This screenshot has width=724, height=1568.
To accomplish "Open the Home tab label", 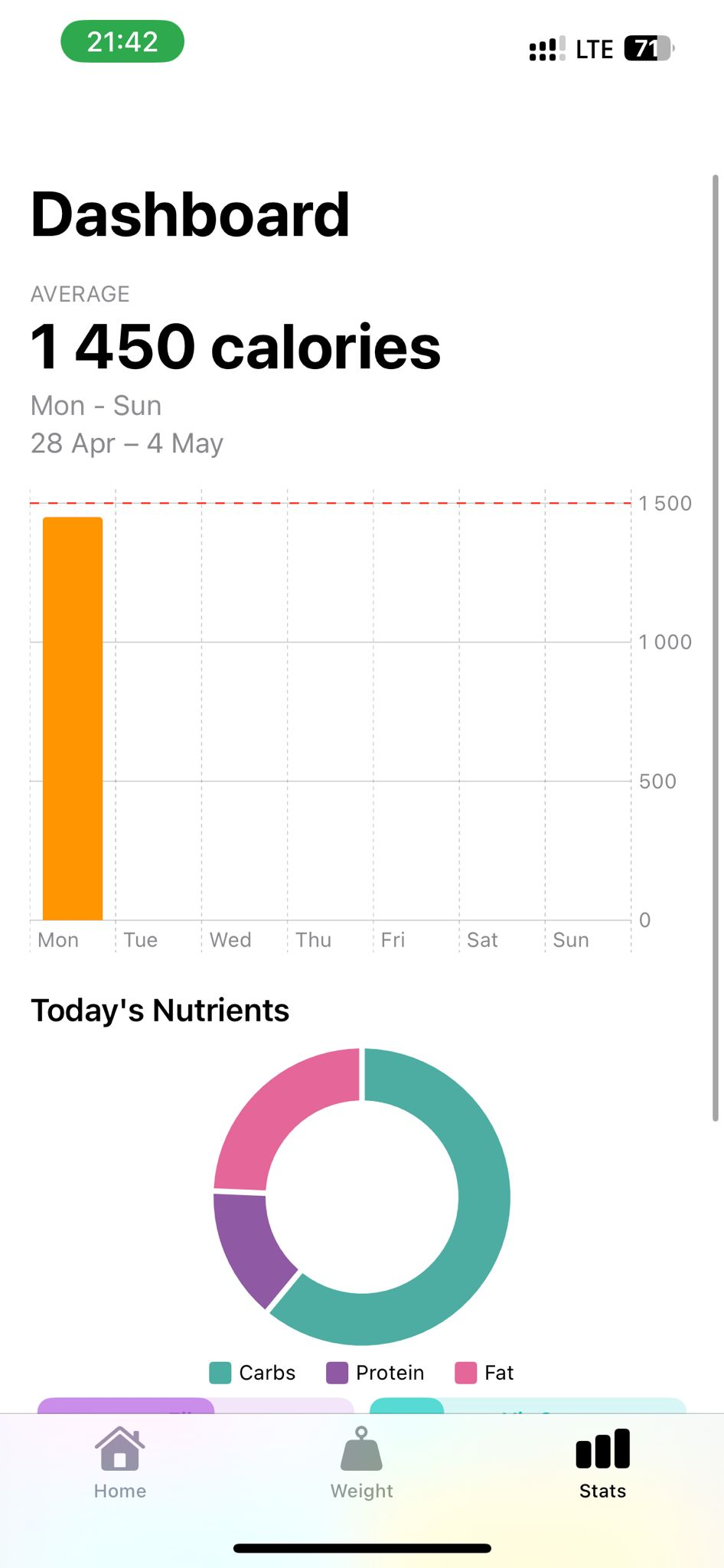I will click(119, 1491).
